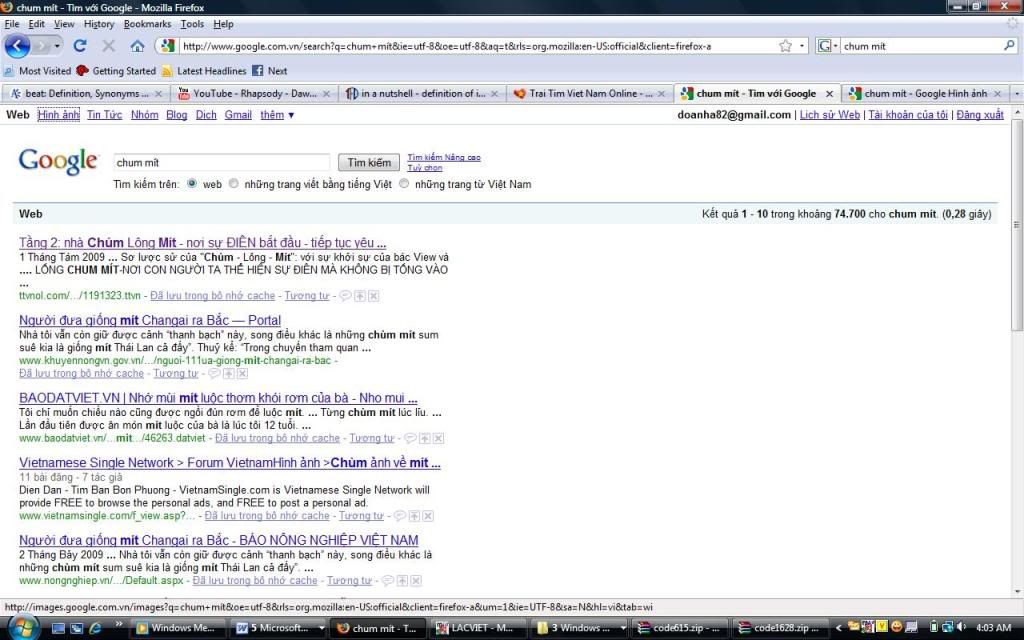Open the 'Tuỳ chọn' preferences link
The width and height of the screenshot is (1024, 640).
pos(424,168)
